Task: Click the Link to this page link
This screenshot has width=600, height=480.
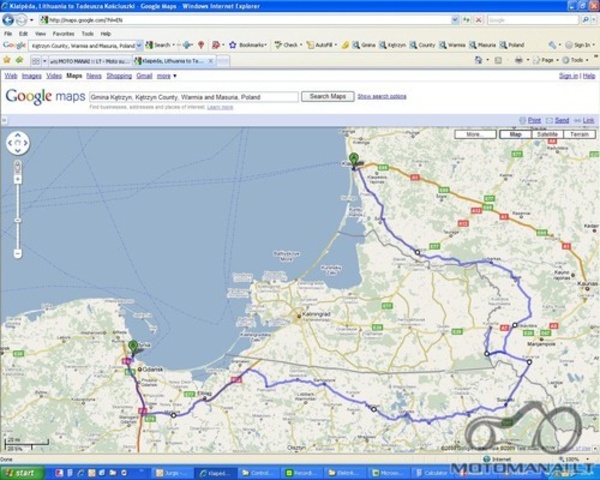Action: tap(589, 120)
